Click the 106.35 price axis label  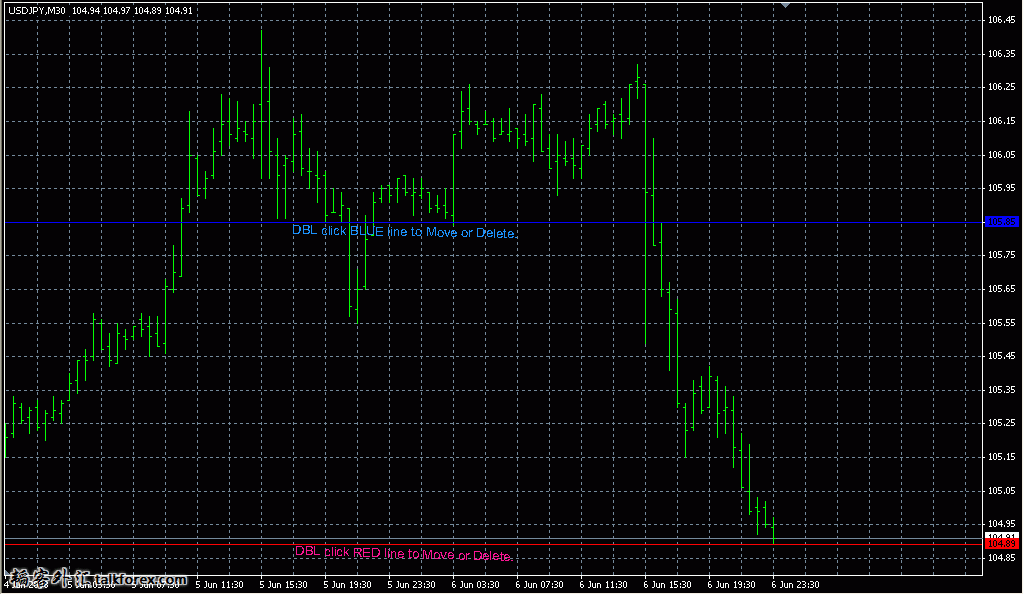pyautogui.click(x=1001, y=54)
